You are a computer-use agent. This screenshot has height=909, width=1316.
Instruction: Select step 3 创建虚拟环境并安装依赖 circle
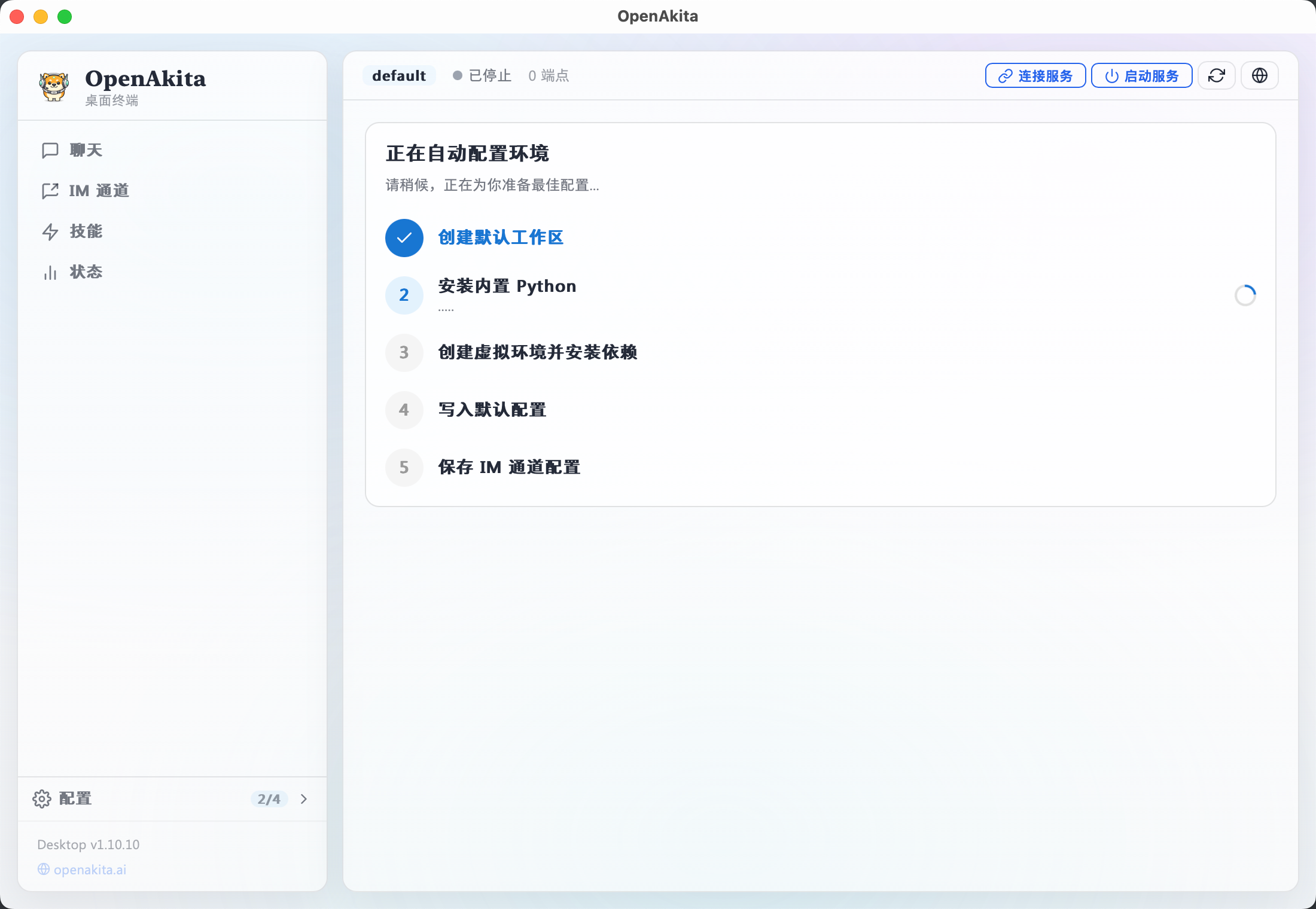pos(404,352)
